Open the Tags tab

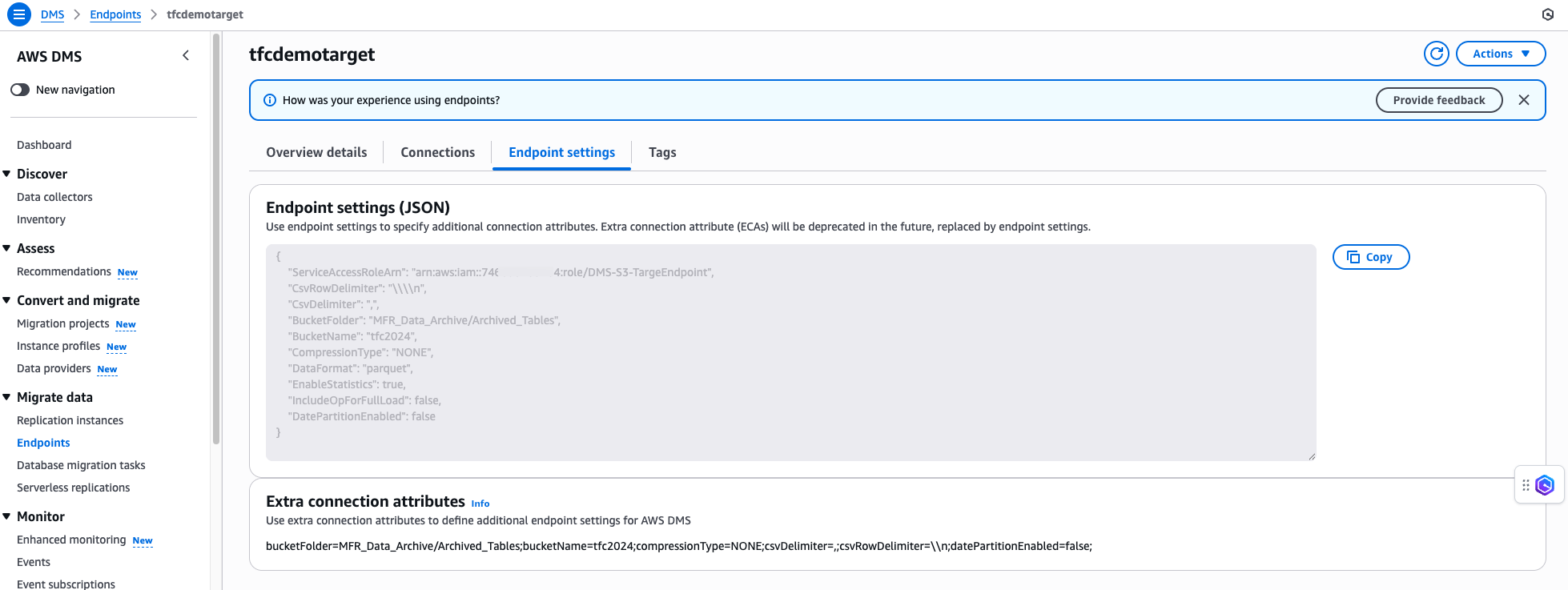pos(661,152)
